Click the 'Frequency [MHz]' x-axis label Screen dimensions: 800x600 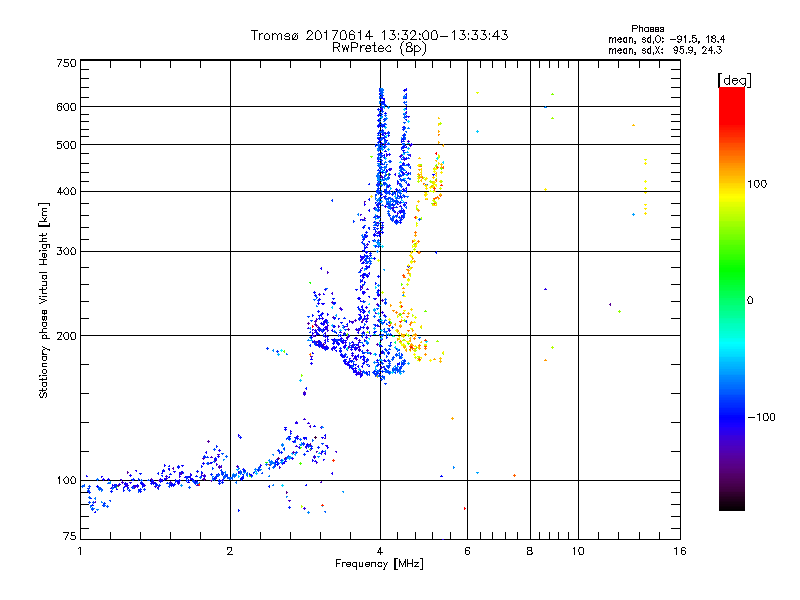pos(379,564)
